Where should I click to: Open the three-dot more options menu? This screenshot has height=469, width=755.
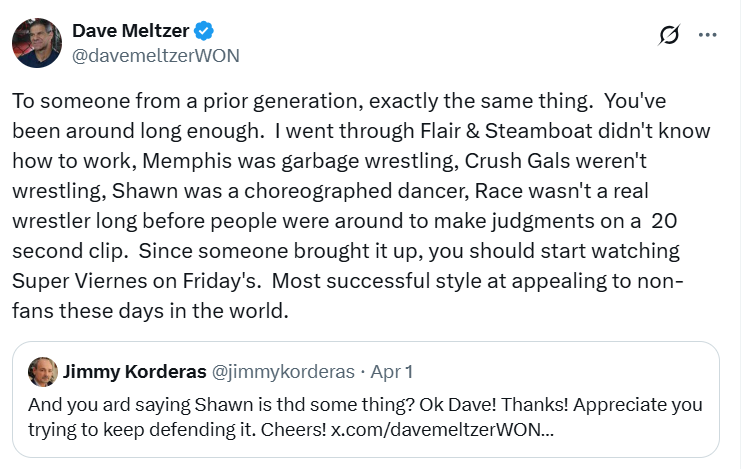click(x=707, y=35)
